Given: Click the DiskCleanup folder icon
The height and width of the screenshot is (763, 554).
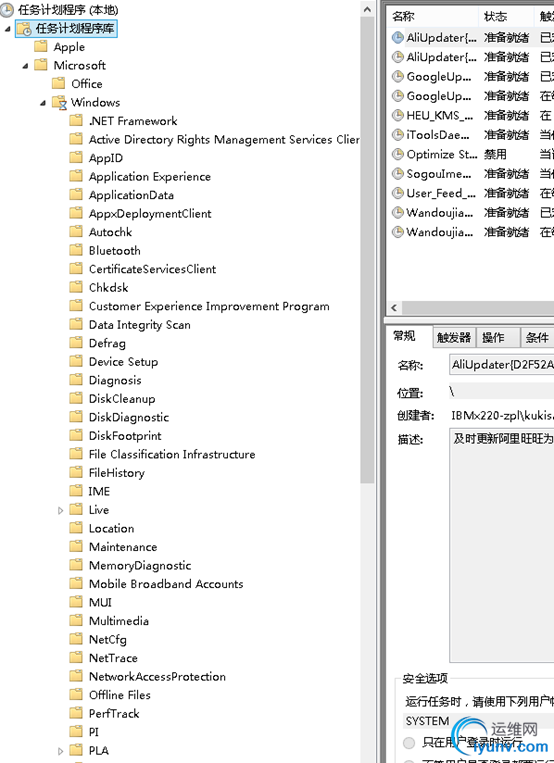Looking at the screenshot, I should [x=76, y=399].
